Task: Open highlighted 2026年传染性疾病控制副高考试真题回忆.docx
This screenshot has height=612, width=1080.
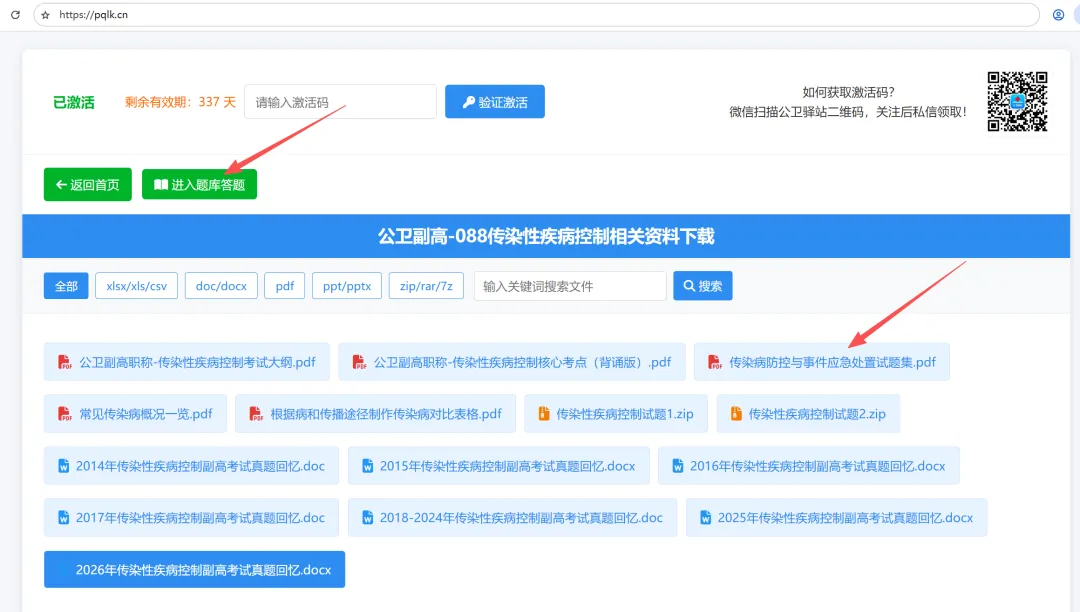Action: 194,569
